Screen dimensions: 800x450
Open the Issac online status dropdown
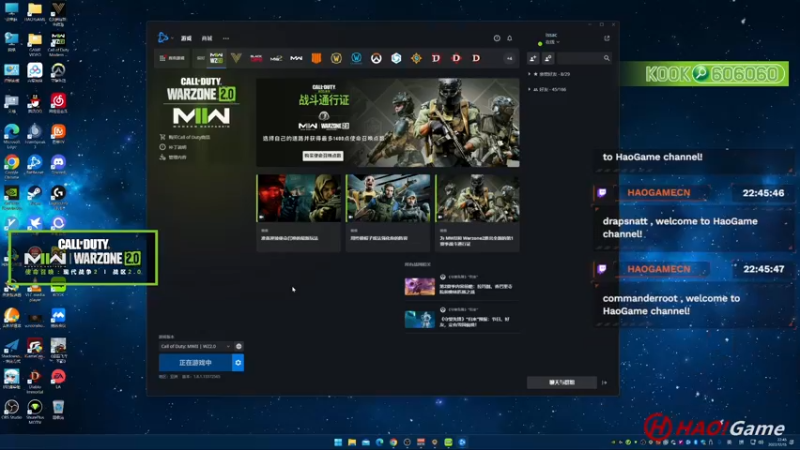click(552, 39)
